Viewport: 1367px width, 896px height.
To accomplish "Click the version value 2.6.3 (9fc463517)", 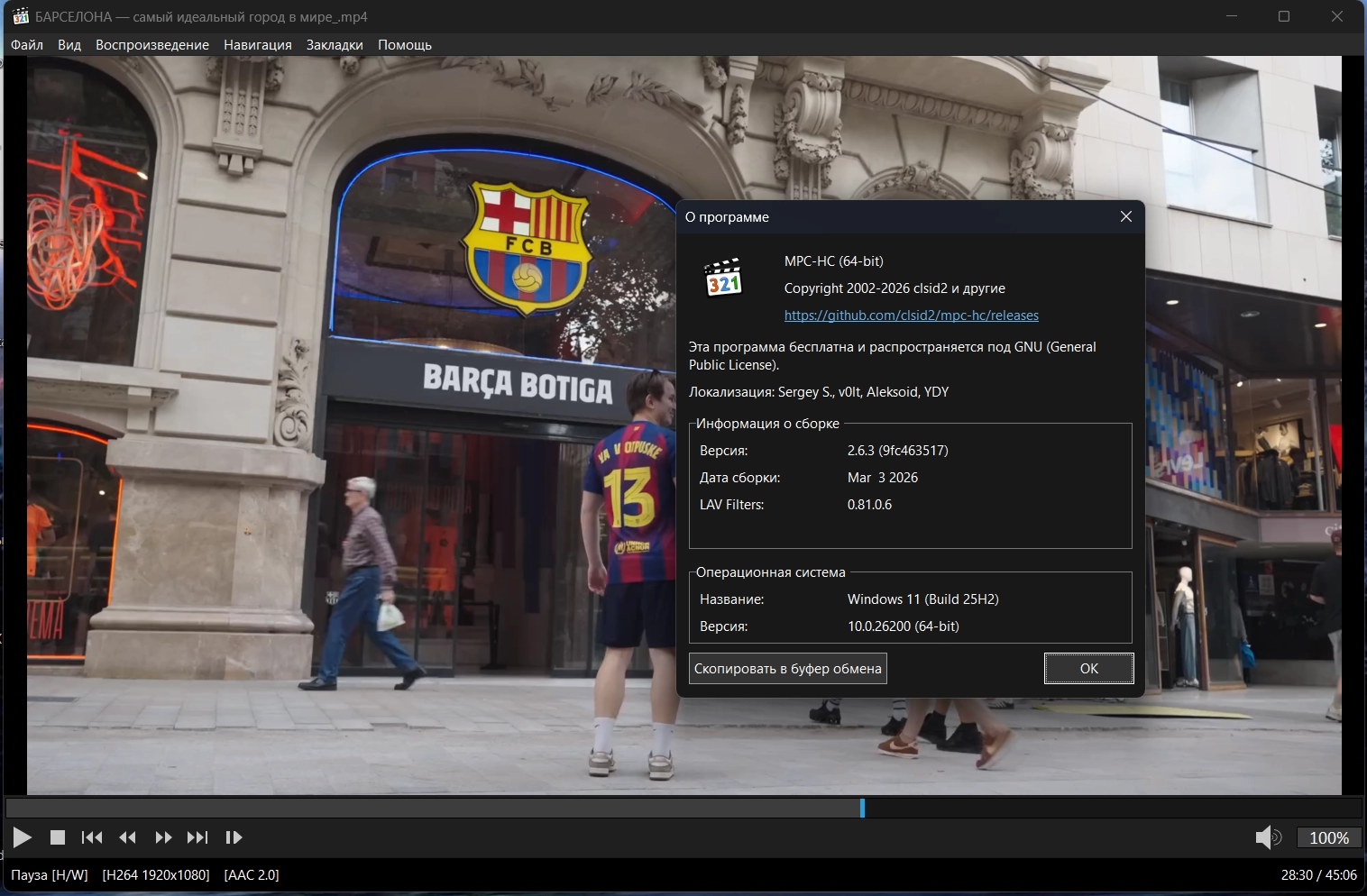I will coord(898,451).
